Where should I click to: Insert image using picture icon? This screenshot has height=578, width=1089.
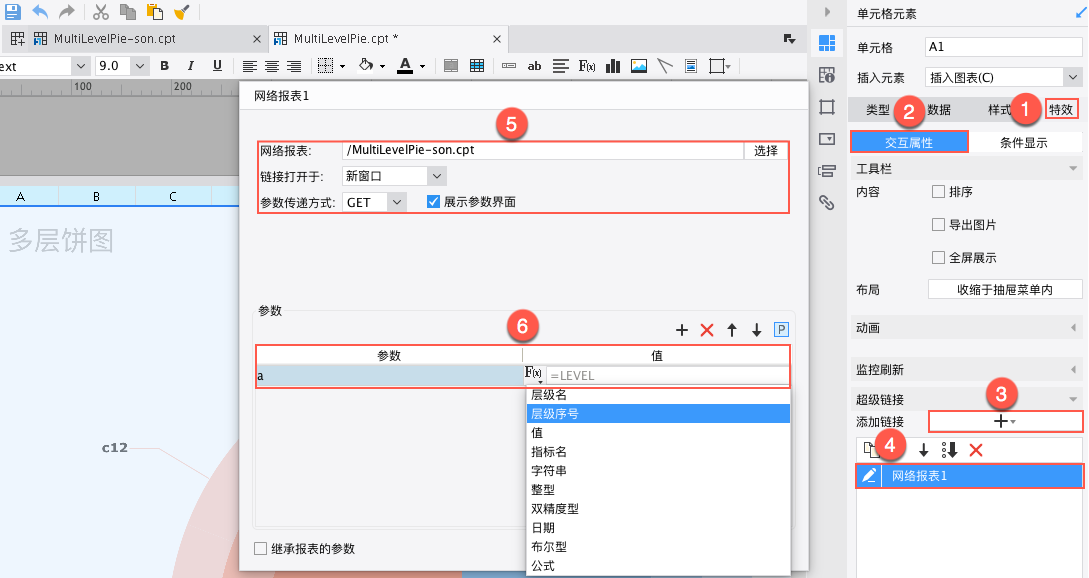point(639,66)
